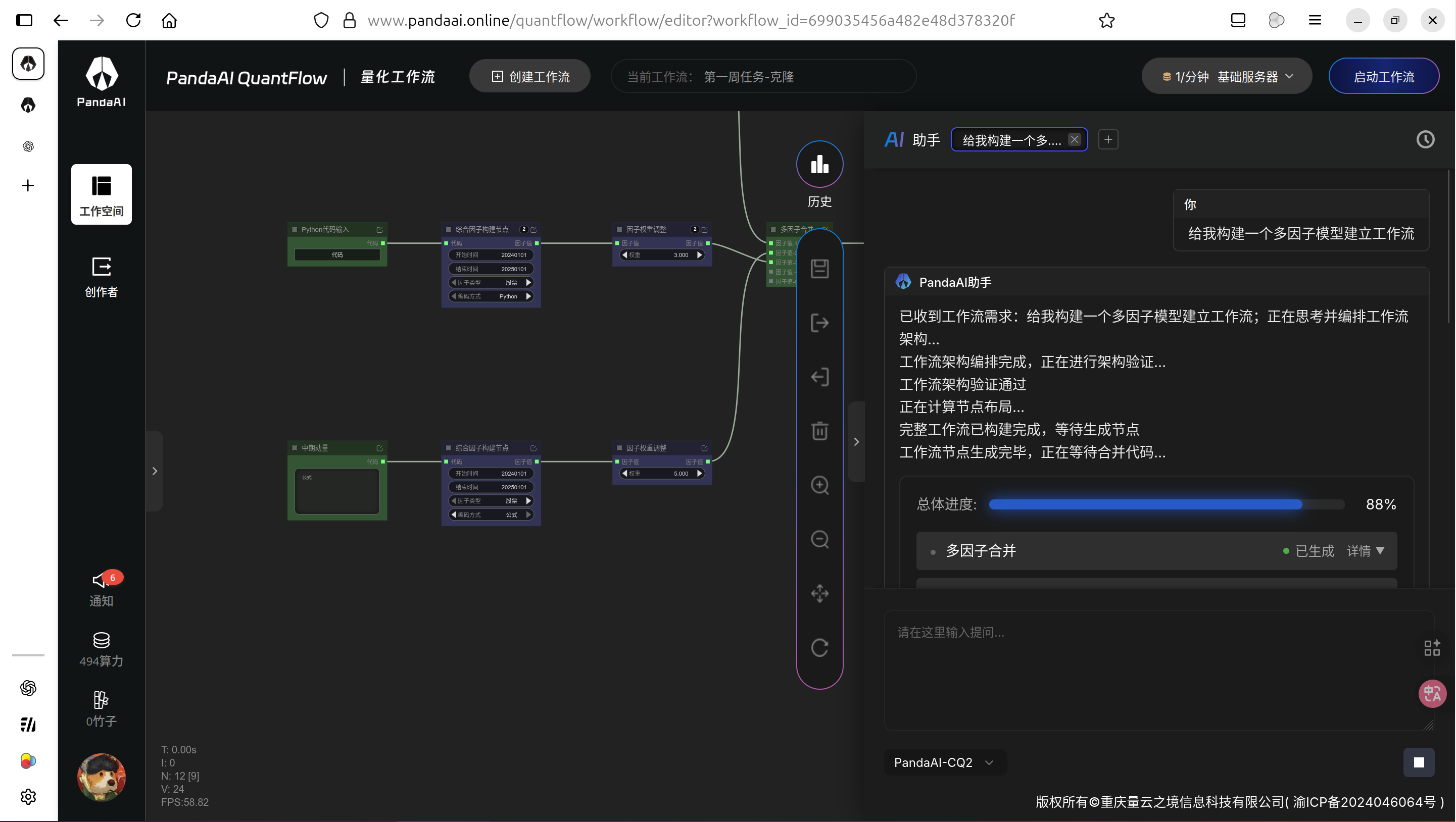The height and width of the screenshot is (822, 1456).
Task: Click the AI panel vertical scrollbar
Action: coord(1449,246)
